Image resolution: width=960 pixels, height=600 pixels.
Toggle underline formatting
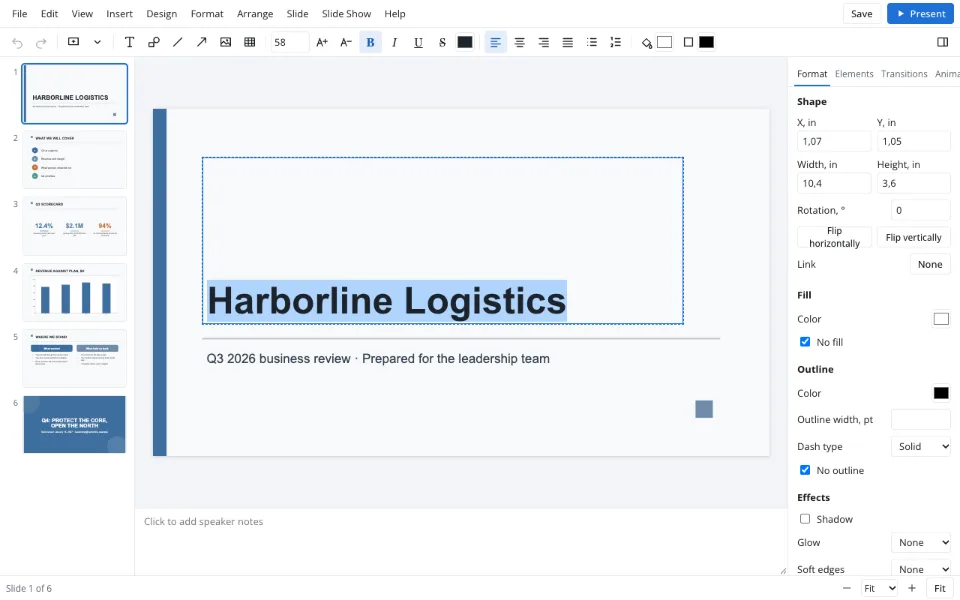click(418, 42)
